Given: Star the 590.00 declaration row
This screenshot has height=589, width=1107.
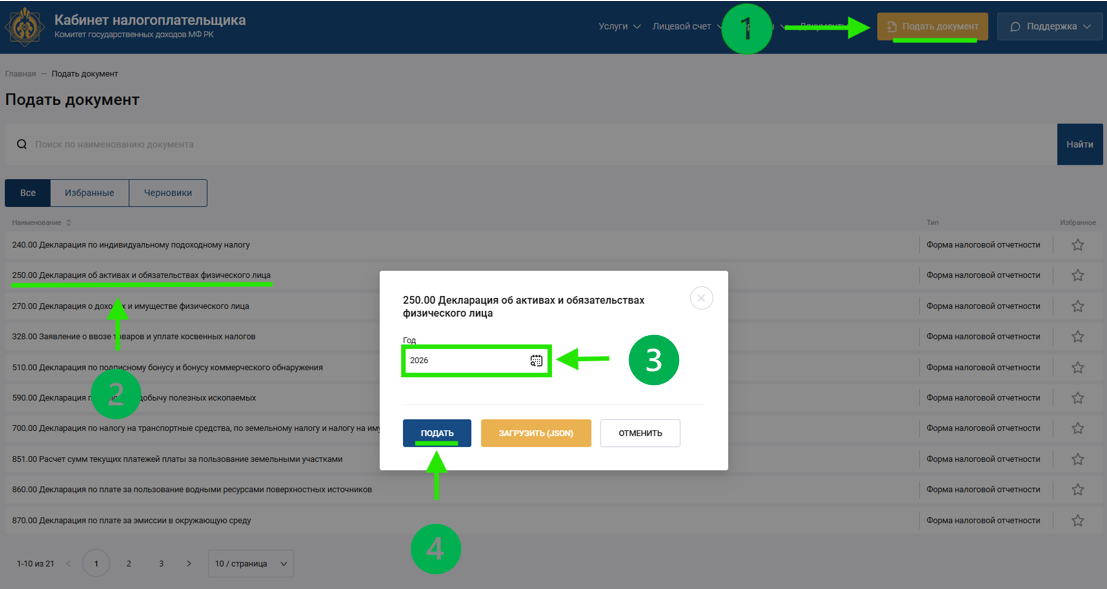Looking at the screenshot, I should (1077, 398).
